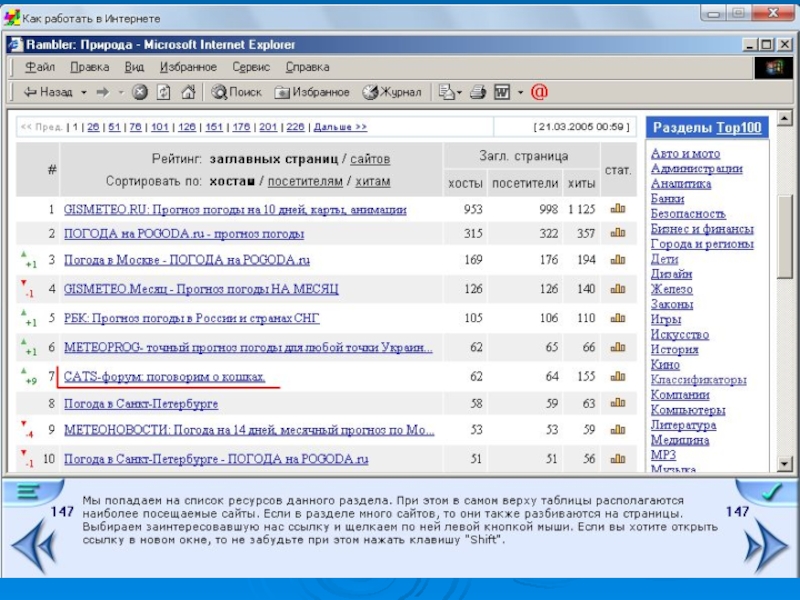Open statistics icon for GISMETEO.RU row
Viewport: 800px width, 600px height.
tap(618, 210)
